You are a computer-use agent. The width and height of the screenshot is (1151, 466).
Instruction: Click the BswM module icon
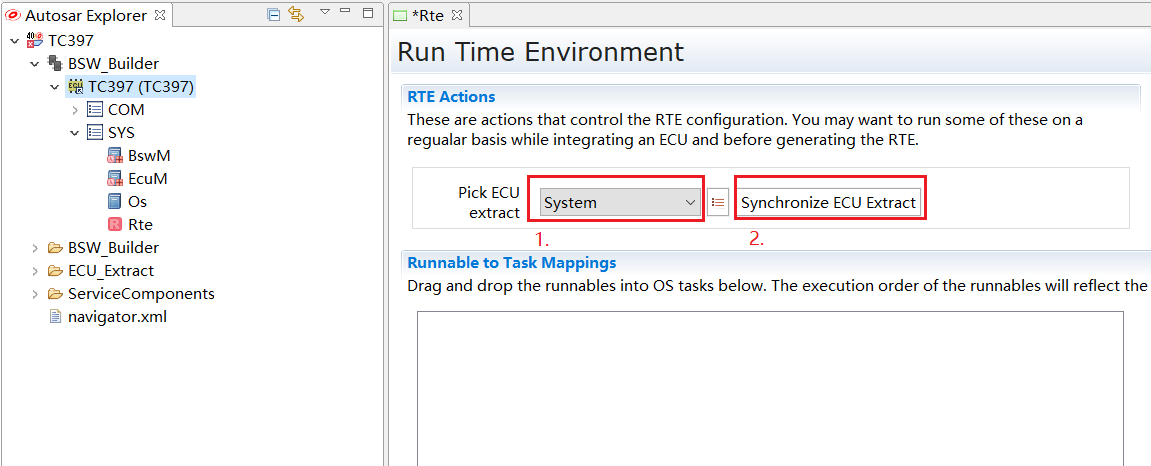coord(115,156)
